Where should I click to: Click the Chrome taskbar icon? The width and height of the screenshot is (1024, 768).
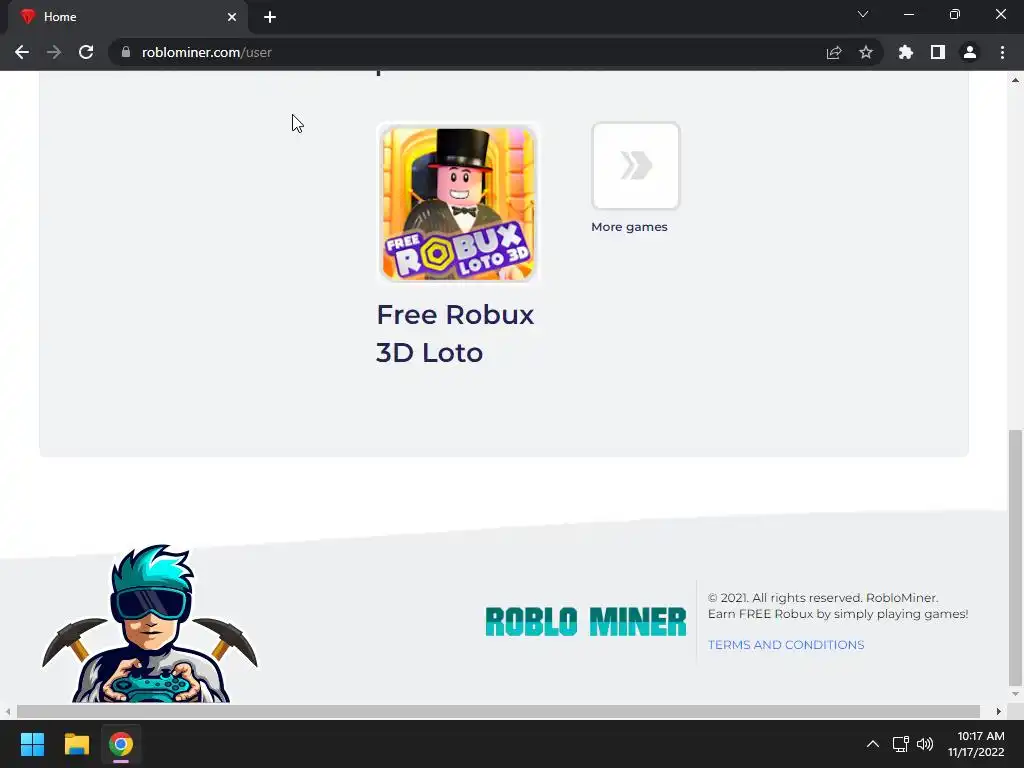tap(121, 744)
